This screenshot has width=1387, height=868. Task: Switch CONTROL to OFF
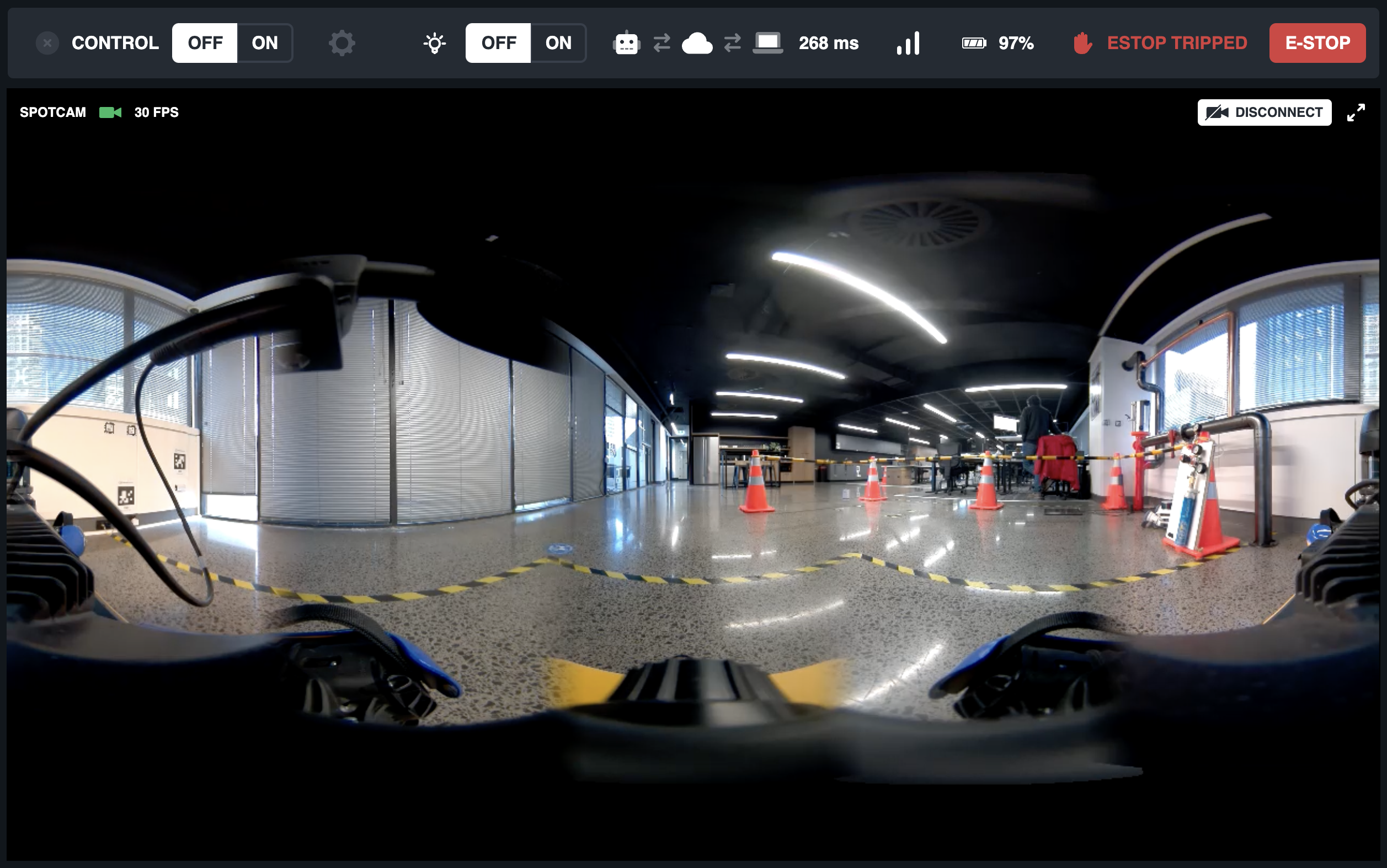click(205, 43)
